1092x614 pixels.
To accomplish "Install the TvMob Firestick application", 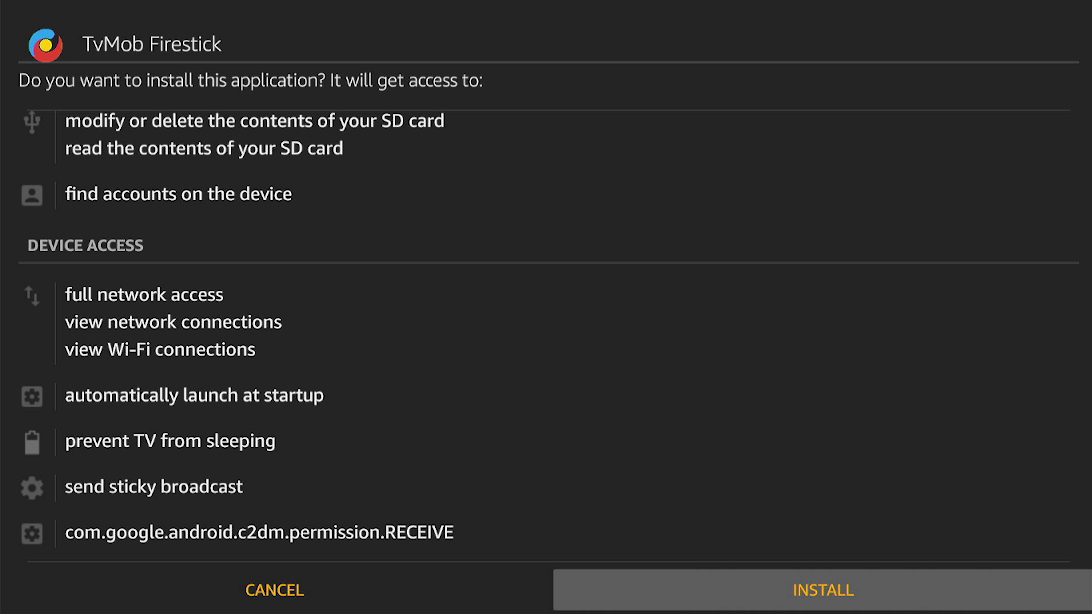I will [822, 590].
